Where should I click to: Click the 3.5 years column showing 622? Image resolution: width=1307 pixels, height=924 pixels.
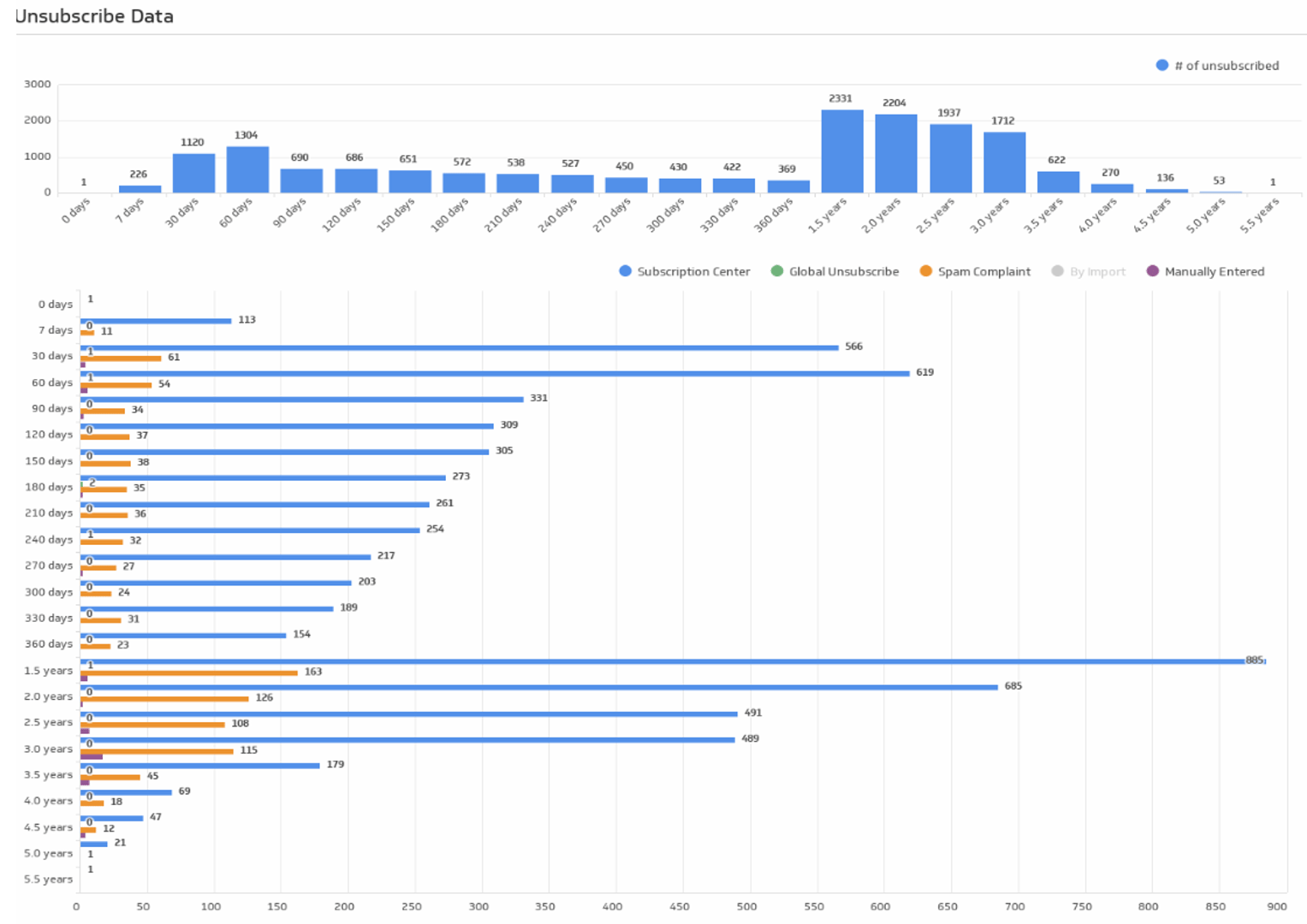tap(1059, 182)
